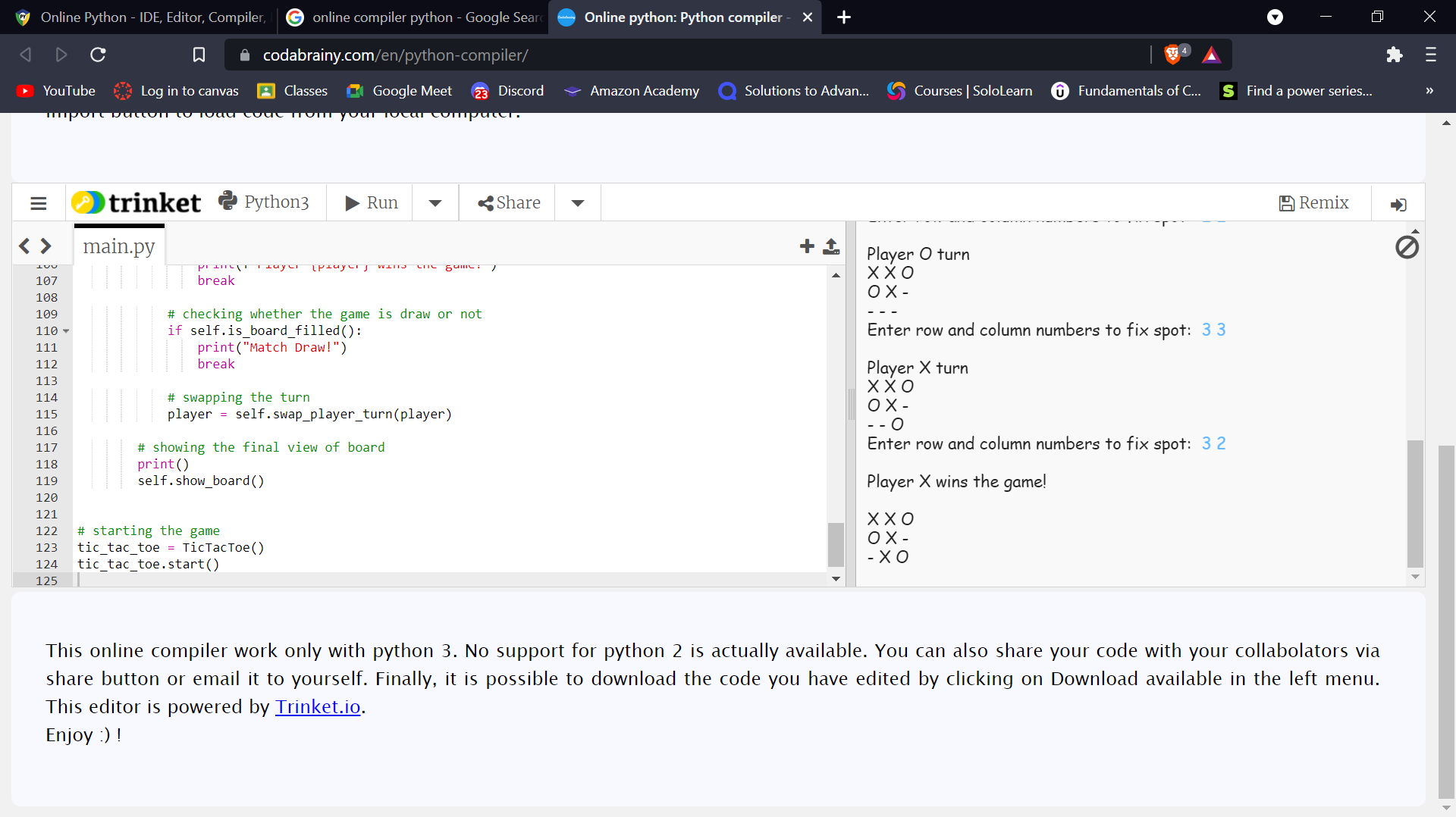The image size is (1456, 817).
Task: Open the Google Meet bookmark
Action: [399, 91]
